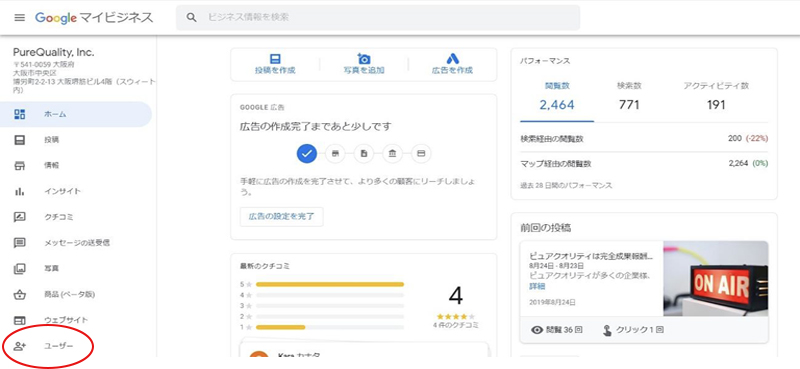Open the hamburger main menu
This screenshot has width=800, height=369.
(x=19, y=18)
